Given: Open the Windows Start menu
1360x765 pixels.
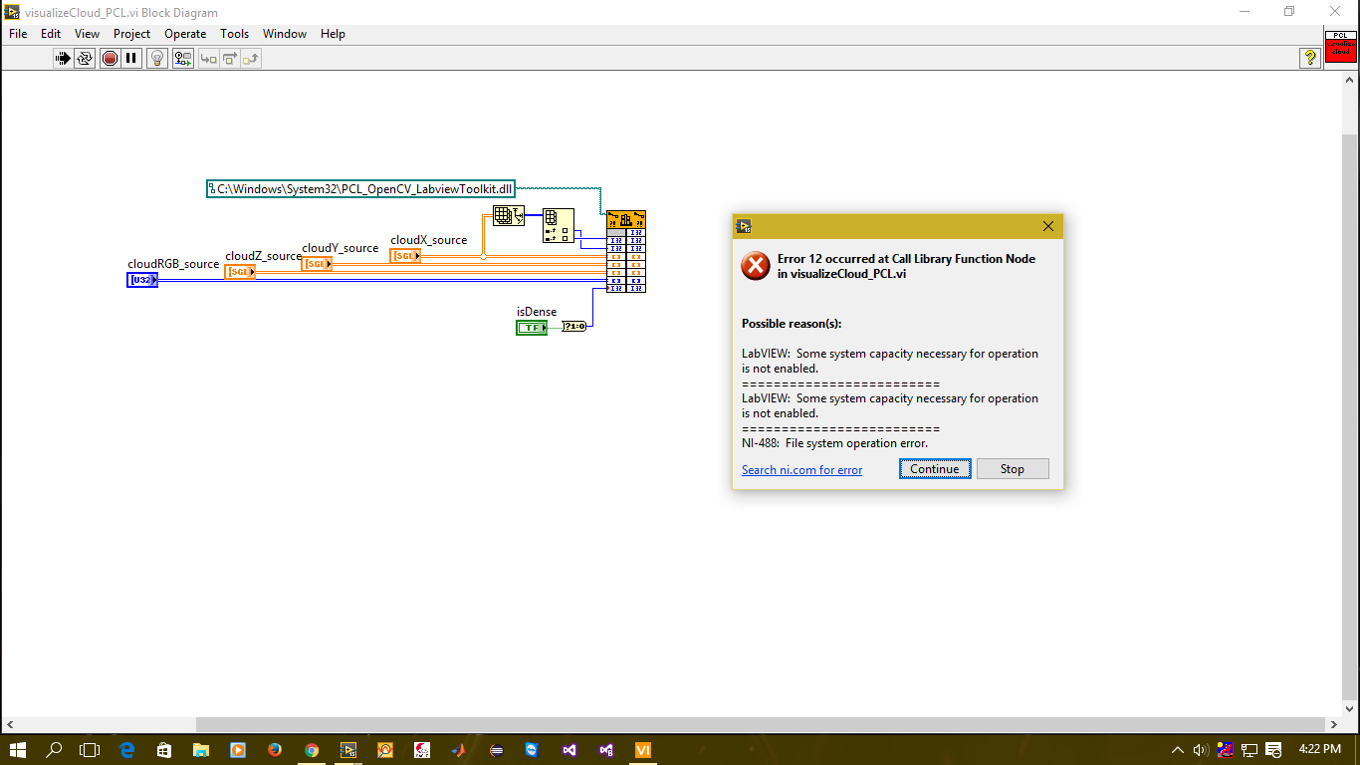Looking at the screenshot, I should pos(18,749).
